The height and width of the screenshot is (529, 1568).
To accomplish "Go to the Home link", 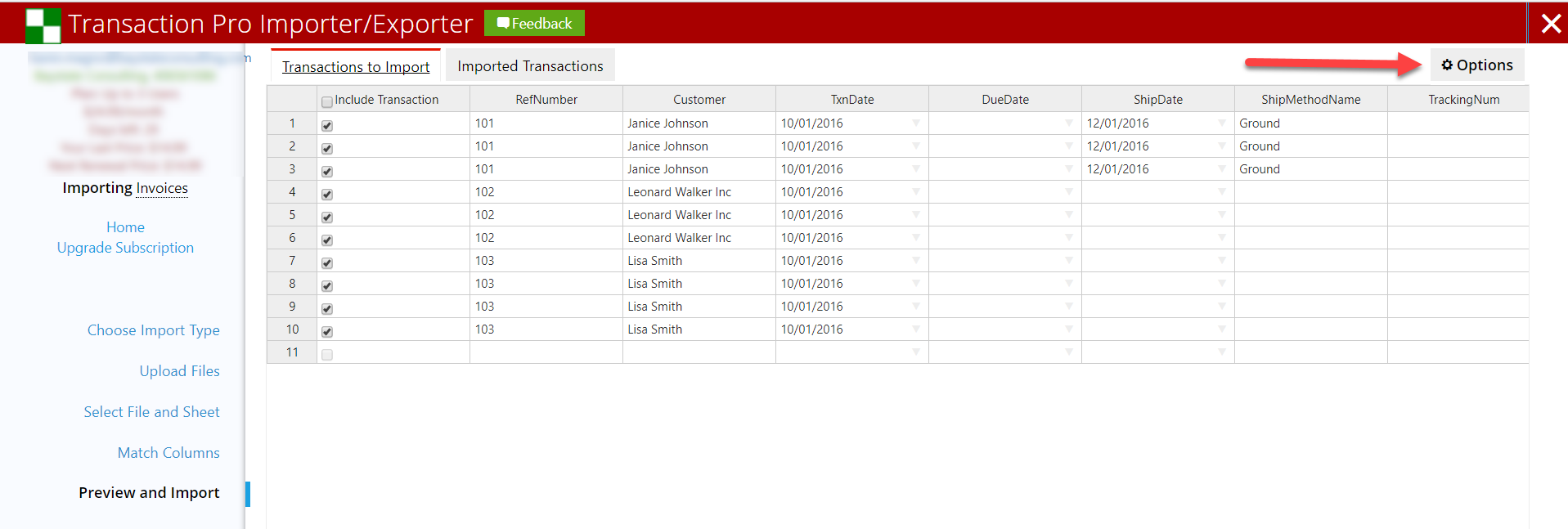I will tap(125, 227).
